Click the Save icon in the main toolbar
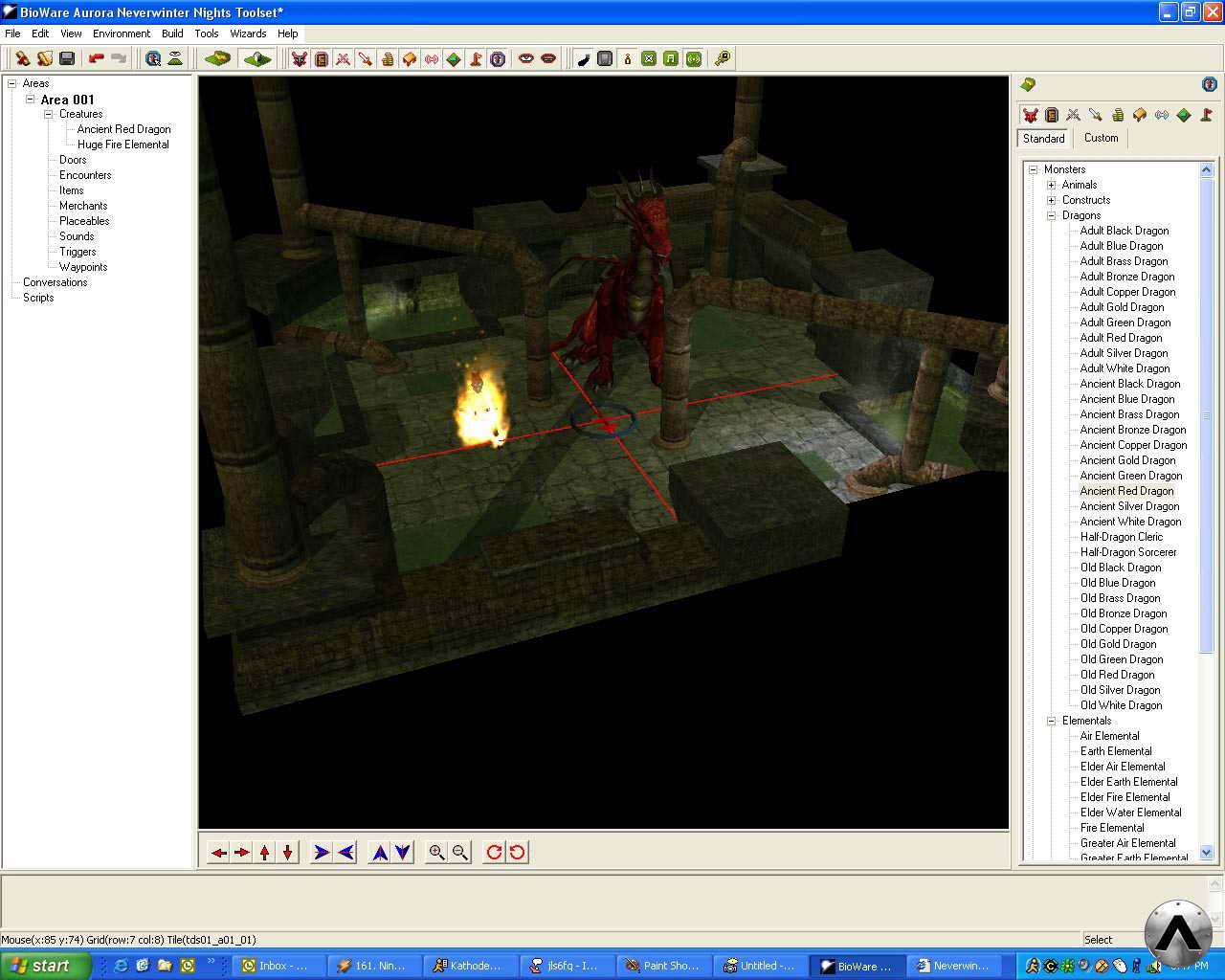This screenshot has width=1225, height=980. 67,58
